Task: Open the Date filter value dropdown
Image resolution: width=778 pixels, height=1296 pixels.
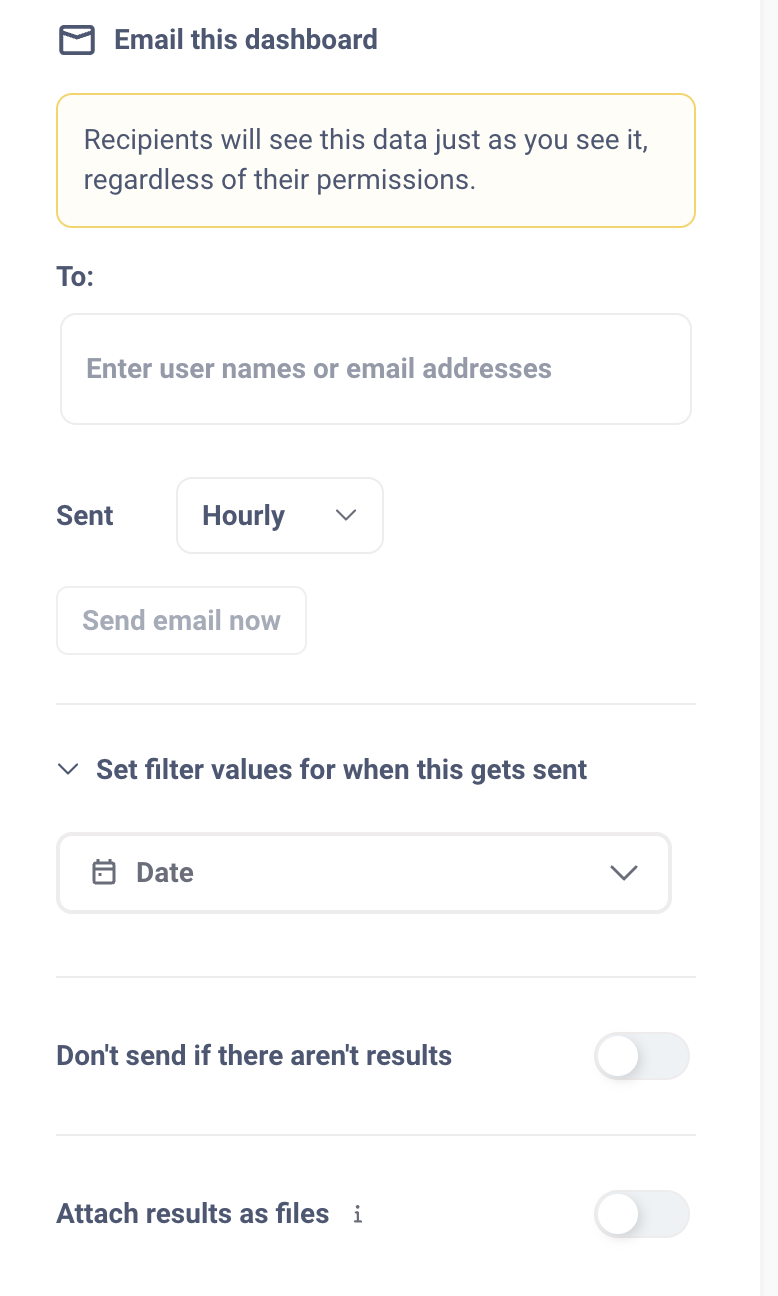Action: 364,873
